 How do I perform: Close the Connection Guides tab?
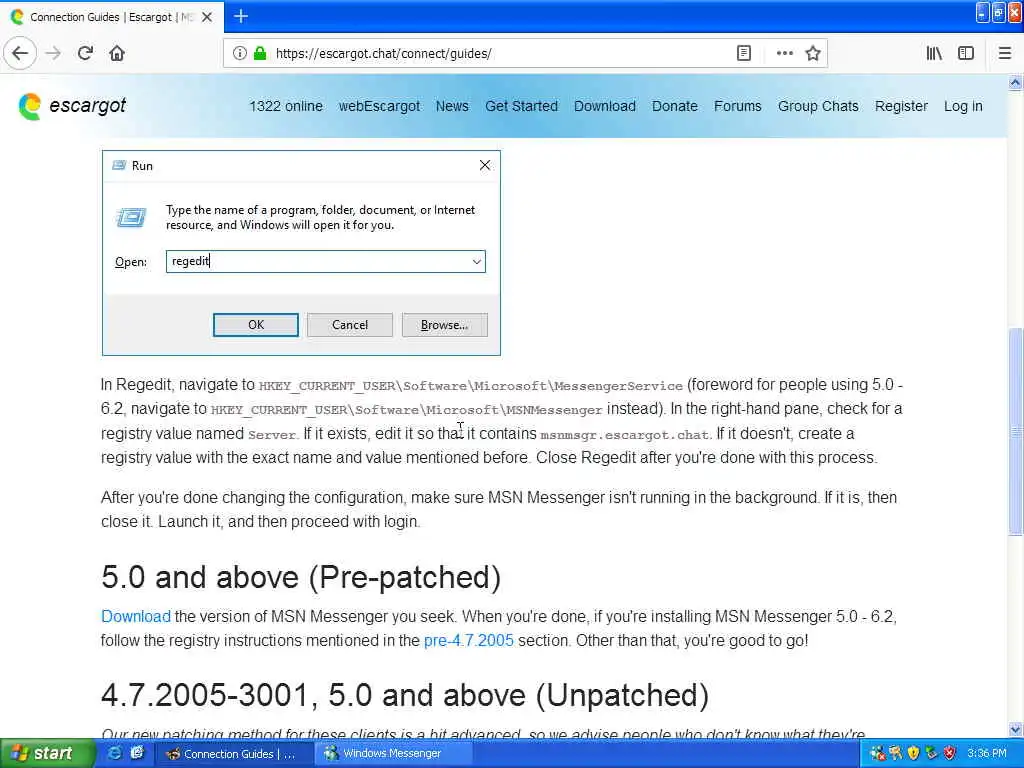click(207, 17)
